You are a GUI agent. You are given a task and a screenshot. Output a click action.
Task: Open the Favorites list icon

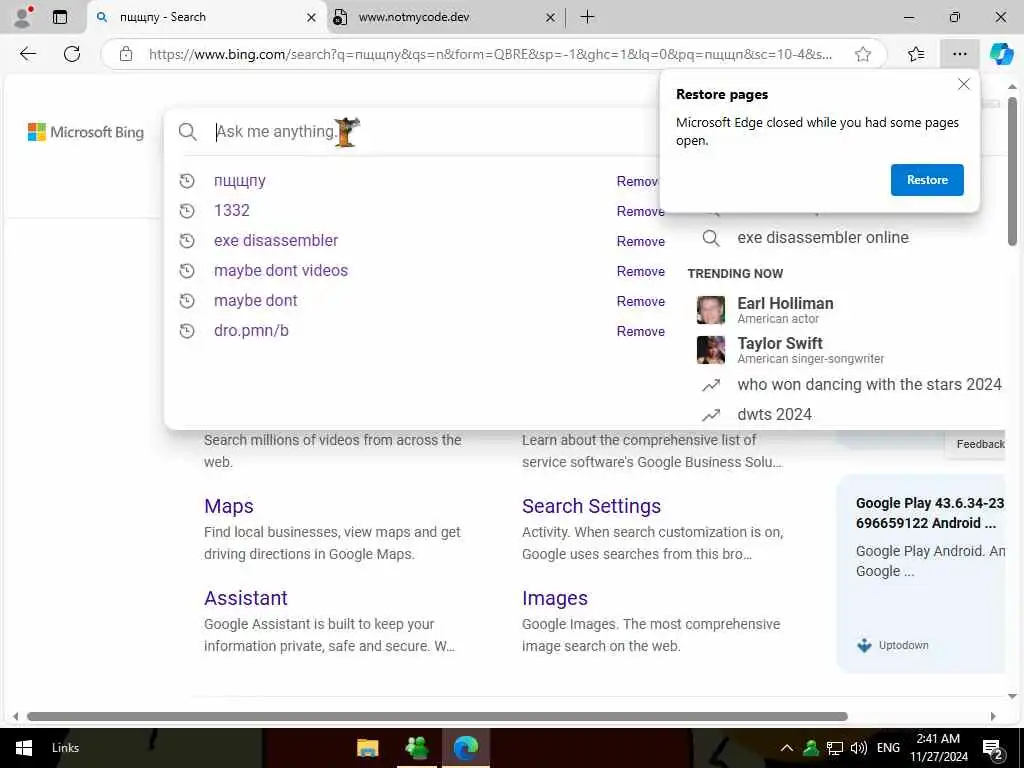pos(916,54)
